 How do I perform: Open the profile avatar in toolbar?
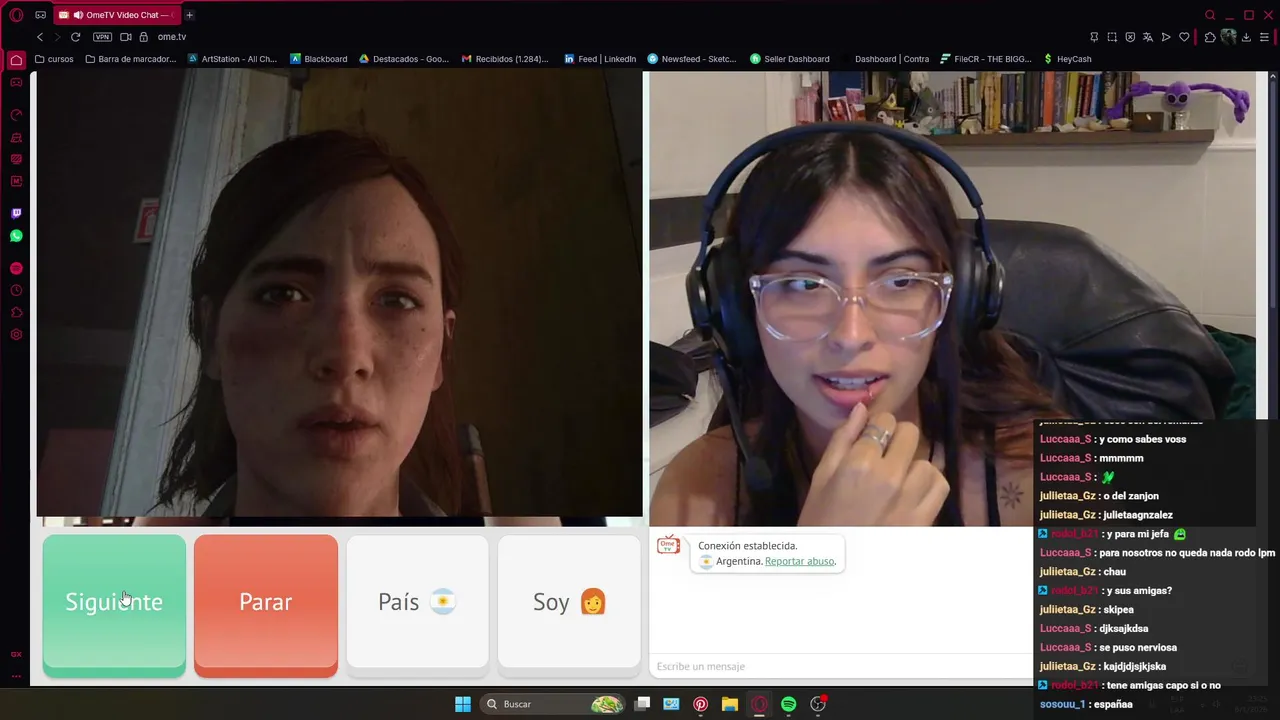pos(1228,37)
